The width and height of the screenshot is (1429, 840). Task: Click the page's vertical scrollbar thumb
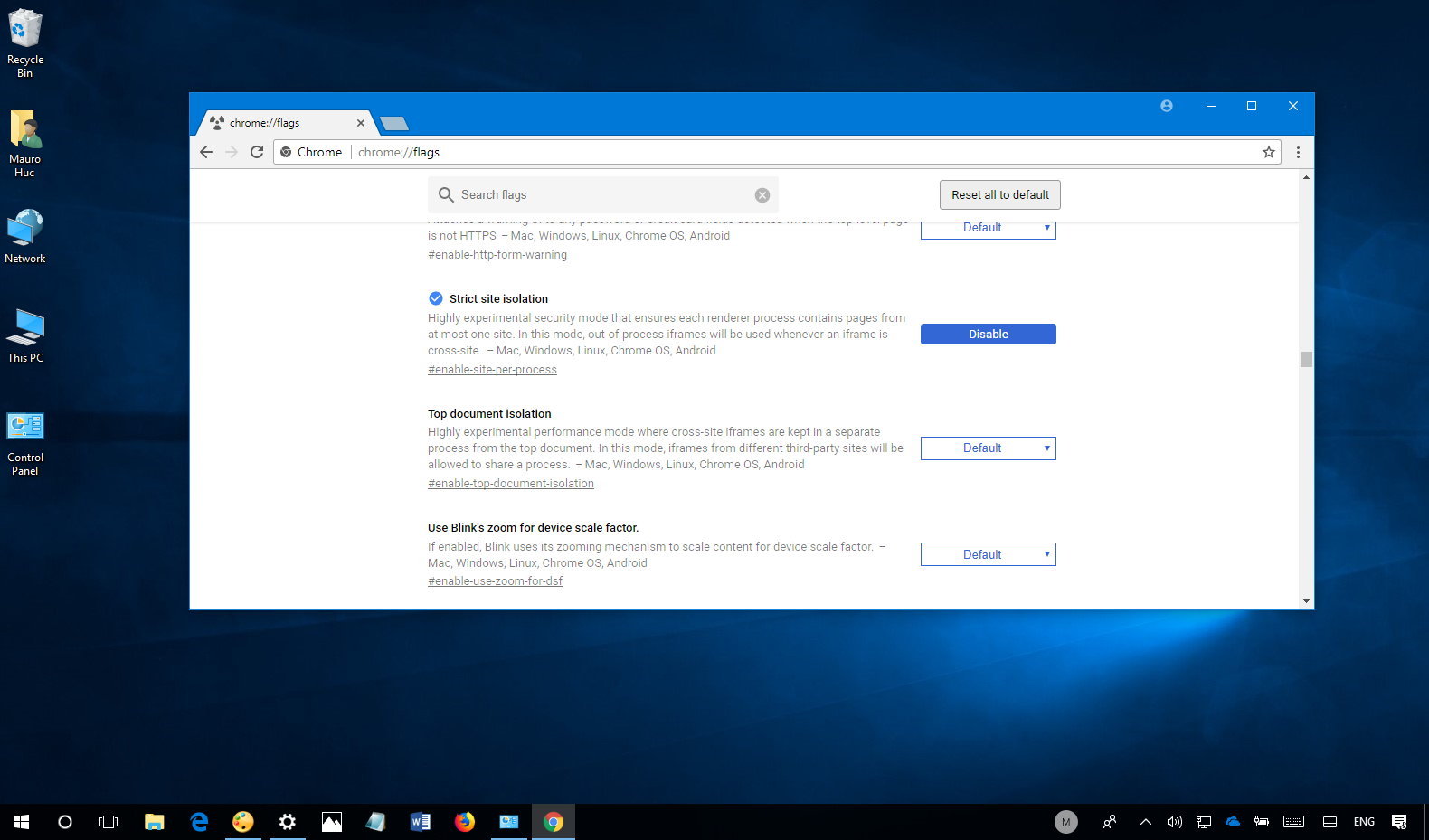pyautogui.click(x=1306, y=360)
